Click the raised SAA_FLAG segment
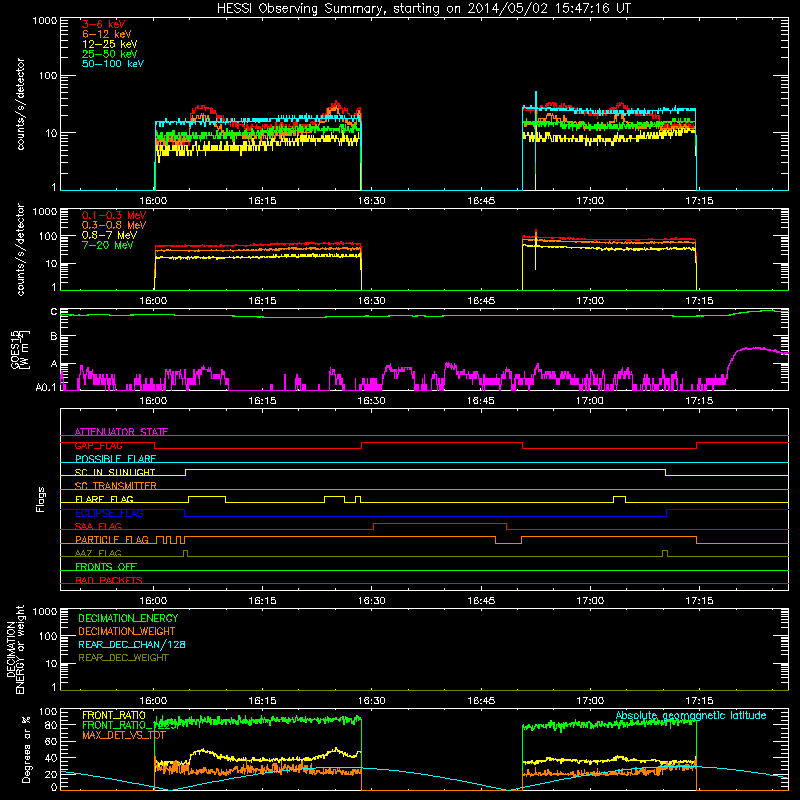 pyautogui.click(x=440, y=523)
